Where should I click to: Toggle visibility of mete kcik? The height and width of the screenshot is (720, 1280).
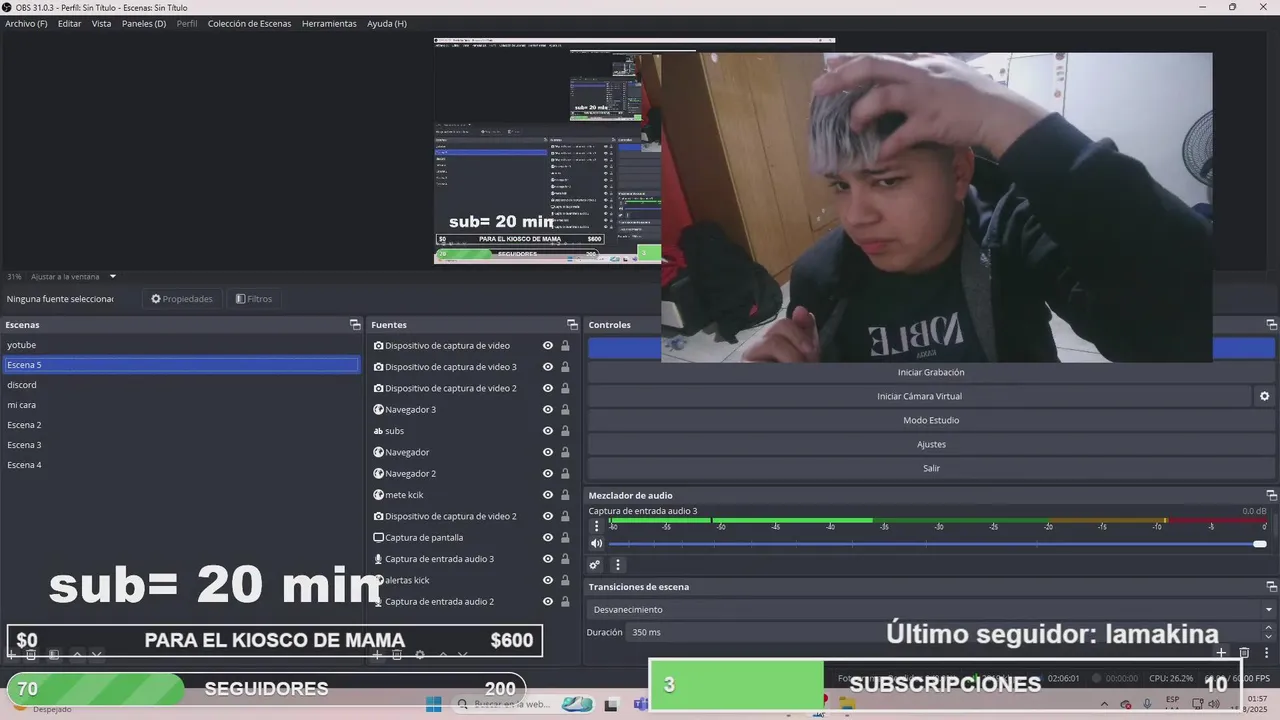click(x=548, y=495)
